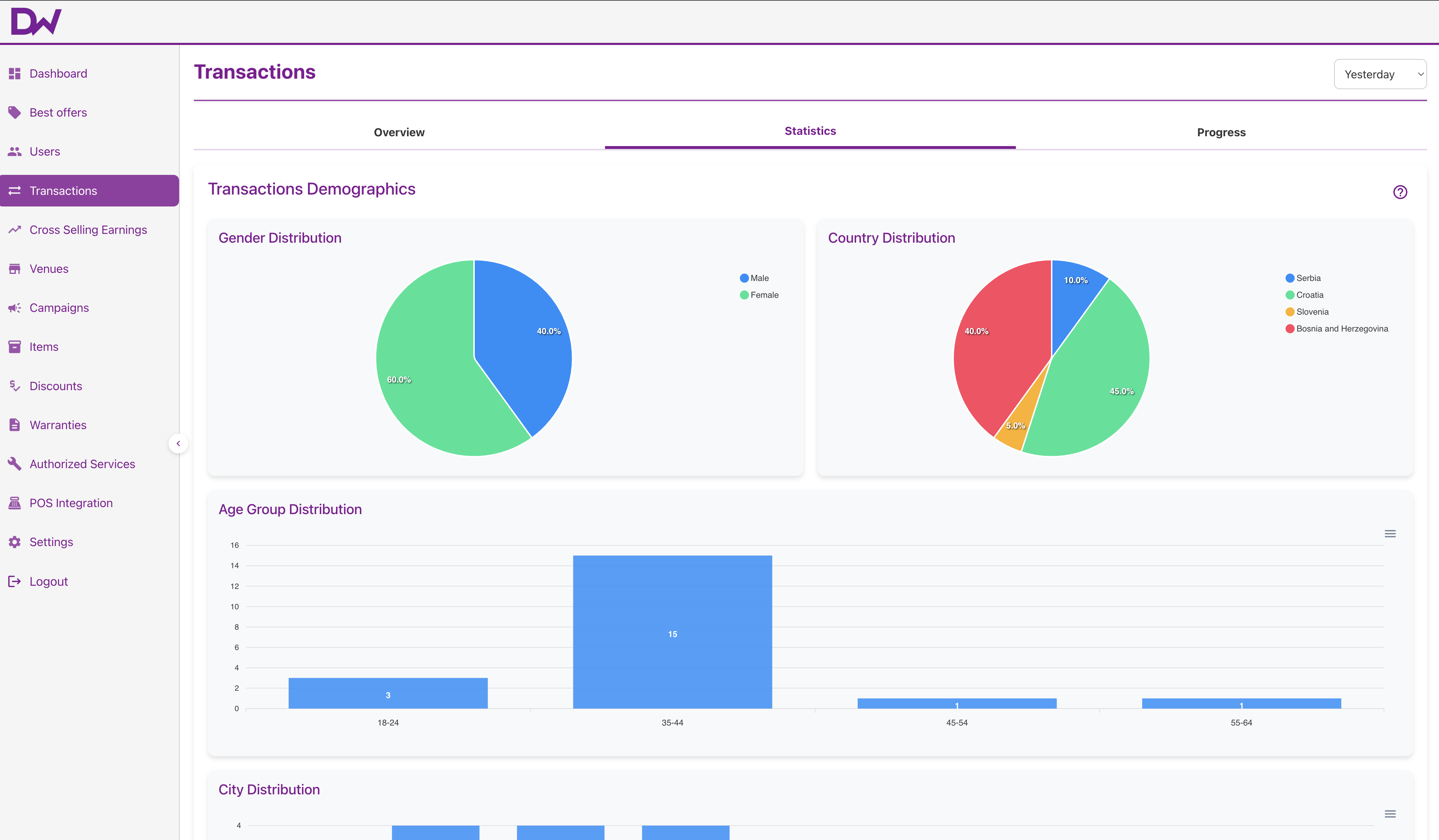The width and height of the screenshot is (1439, 840).
Task: Click the Croatia legend color swatch
Action: click(x=1290, y=295)
